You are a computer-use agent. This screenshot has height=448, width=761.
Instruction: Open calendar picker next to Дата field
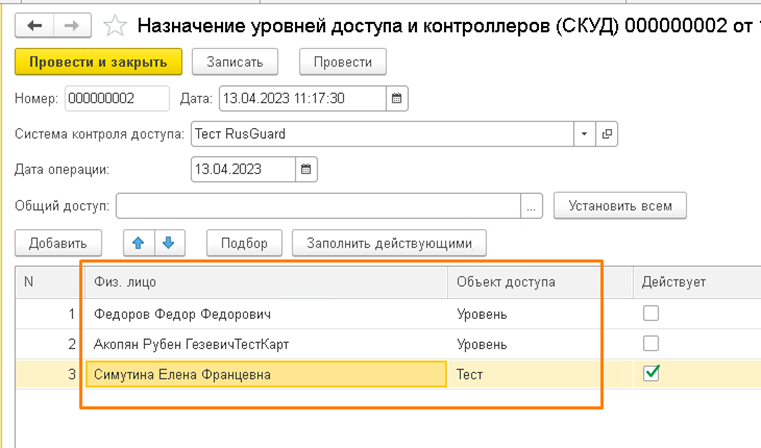(396, 98)
